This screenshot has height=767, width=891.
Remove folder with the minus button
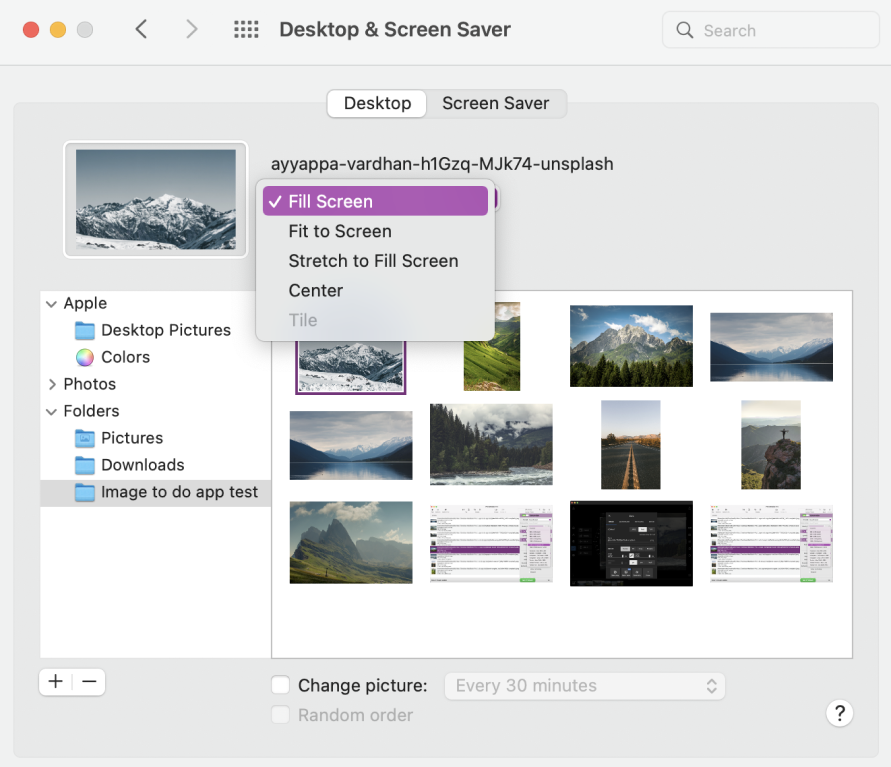click(x=89, y=681)
